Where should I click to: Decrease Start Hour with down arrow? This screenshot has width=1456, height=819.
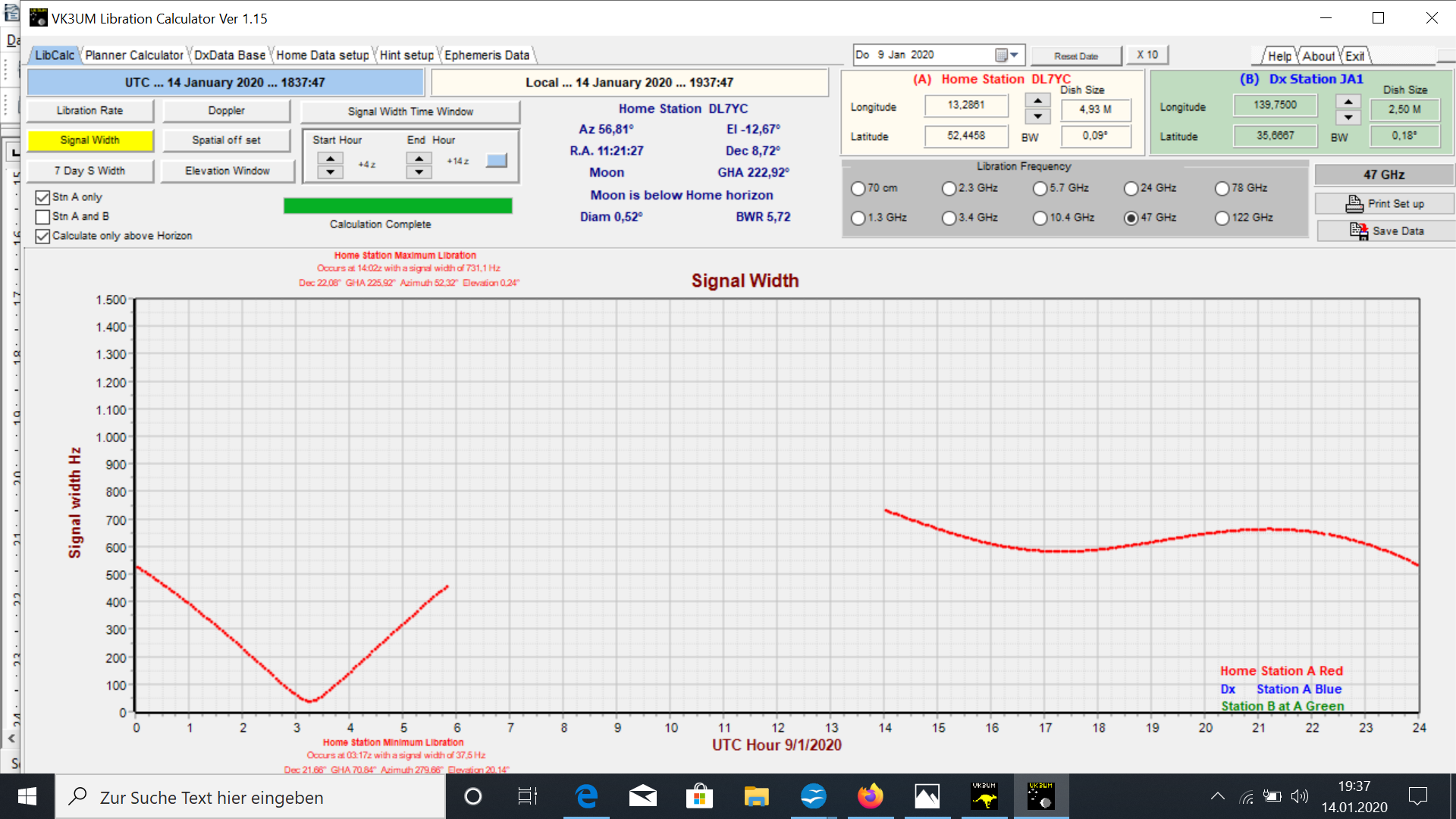pos(330,172)
